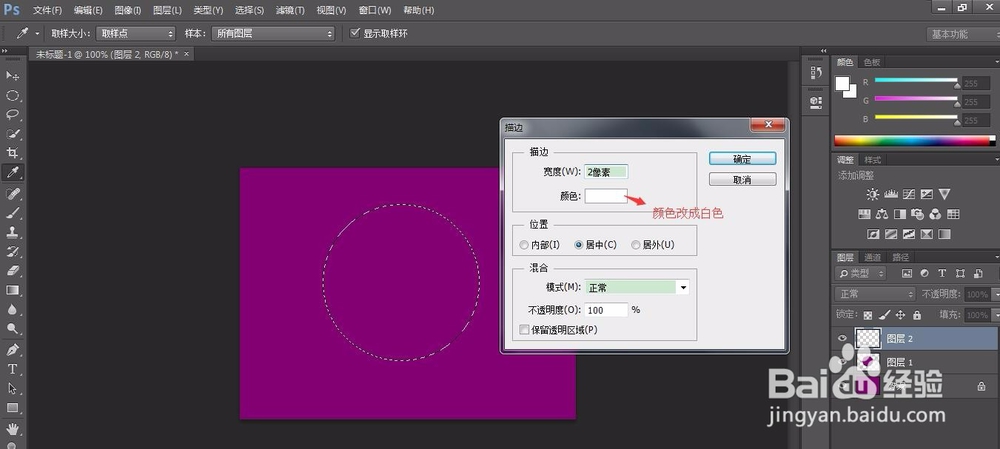1000x449 pixels.
Task: Switch to 通道 tab
Action: click(x=872, y=258)
